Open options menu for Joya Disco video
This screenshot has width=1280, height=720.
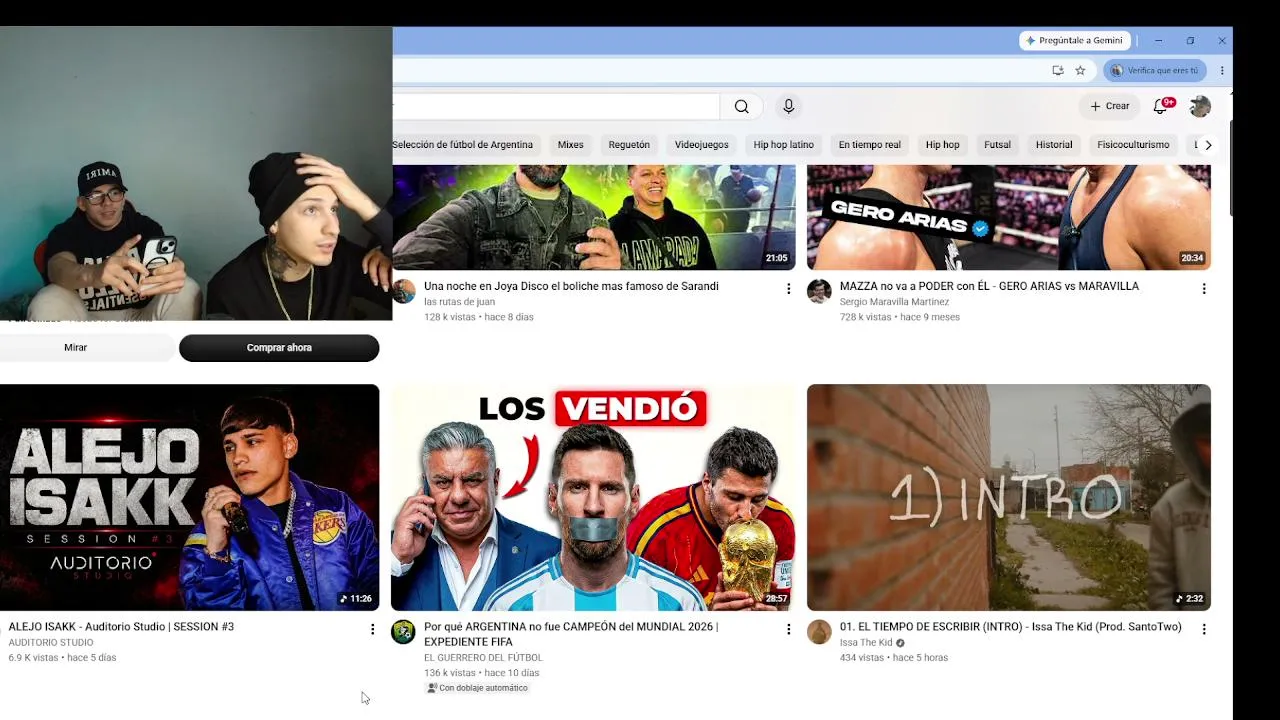[x=788, y=289]
